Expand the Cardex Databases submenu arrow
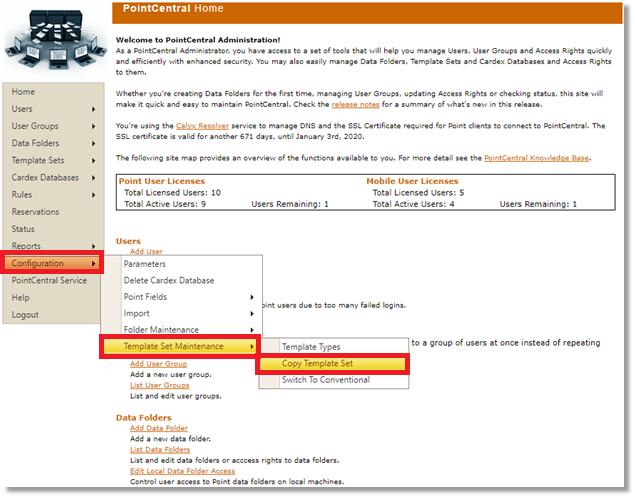This screenshot has height=498, width=635. click(x=94, y=178)
